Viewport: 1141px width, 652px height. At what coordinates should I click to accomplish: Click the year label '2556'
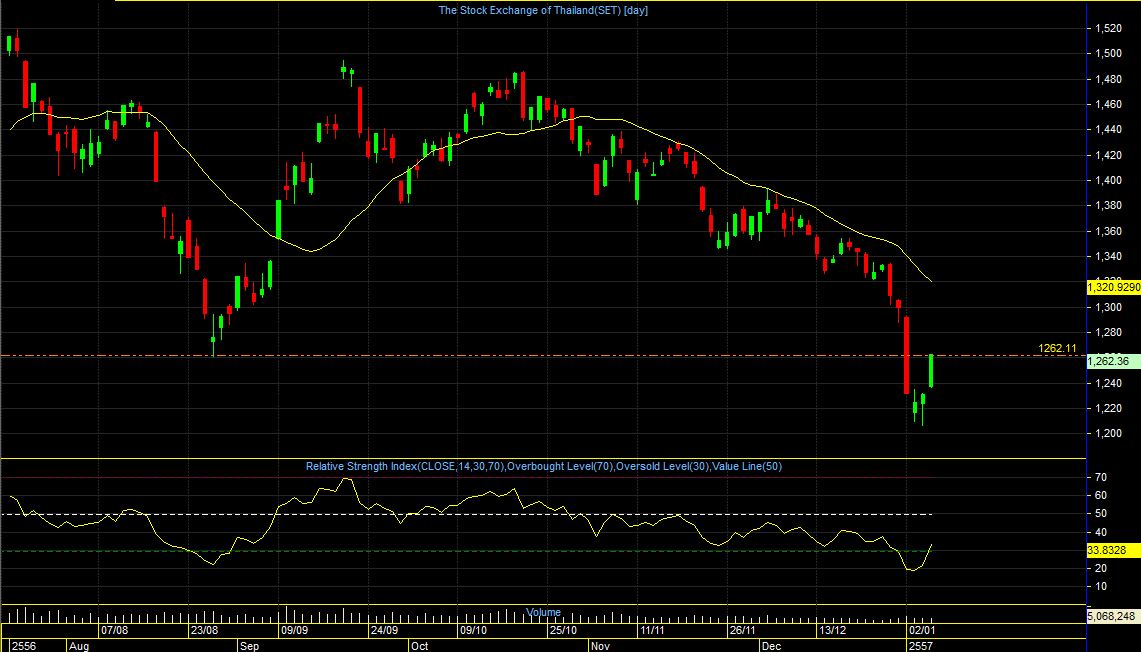[x=23, y=645]
